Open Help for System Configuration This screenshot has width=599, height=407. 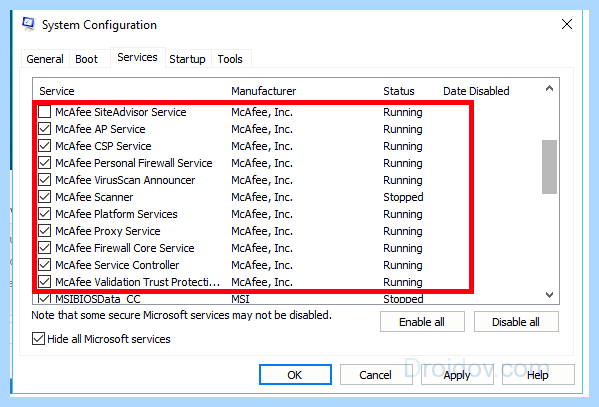538,375
